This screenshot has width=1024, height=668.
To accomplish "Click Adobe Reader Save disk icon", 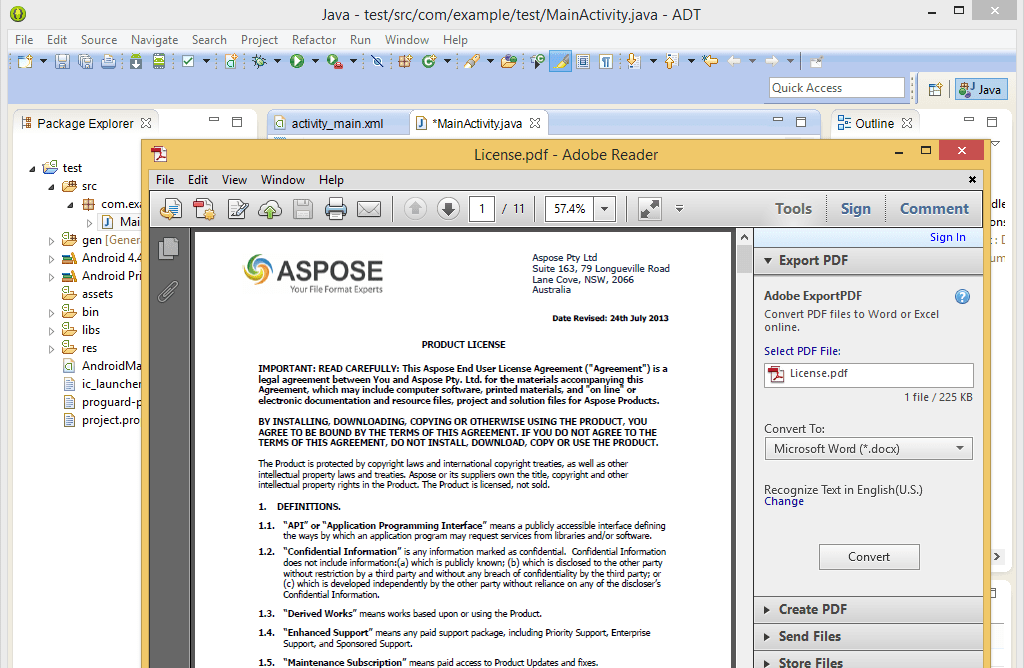I will [x=303, y=209].
